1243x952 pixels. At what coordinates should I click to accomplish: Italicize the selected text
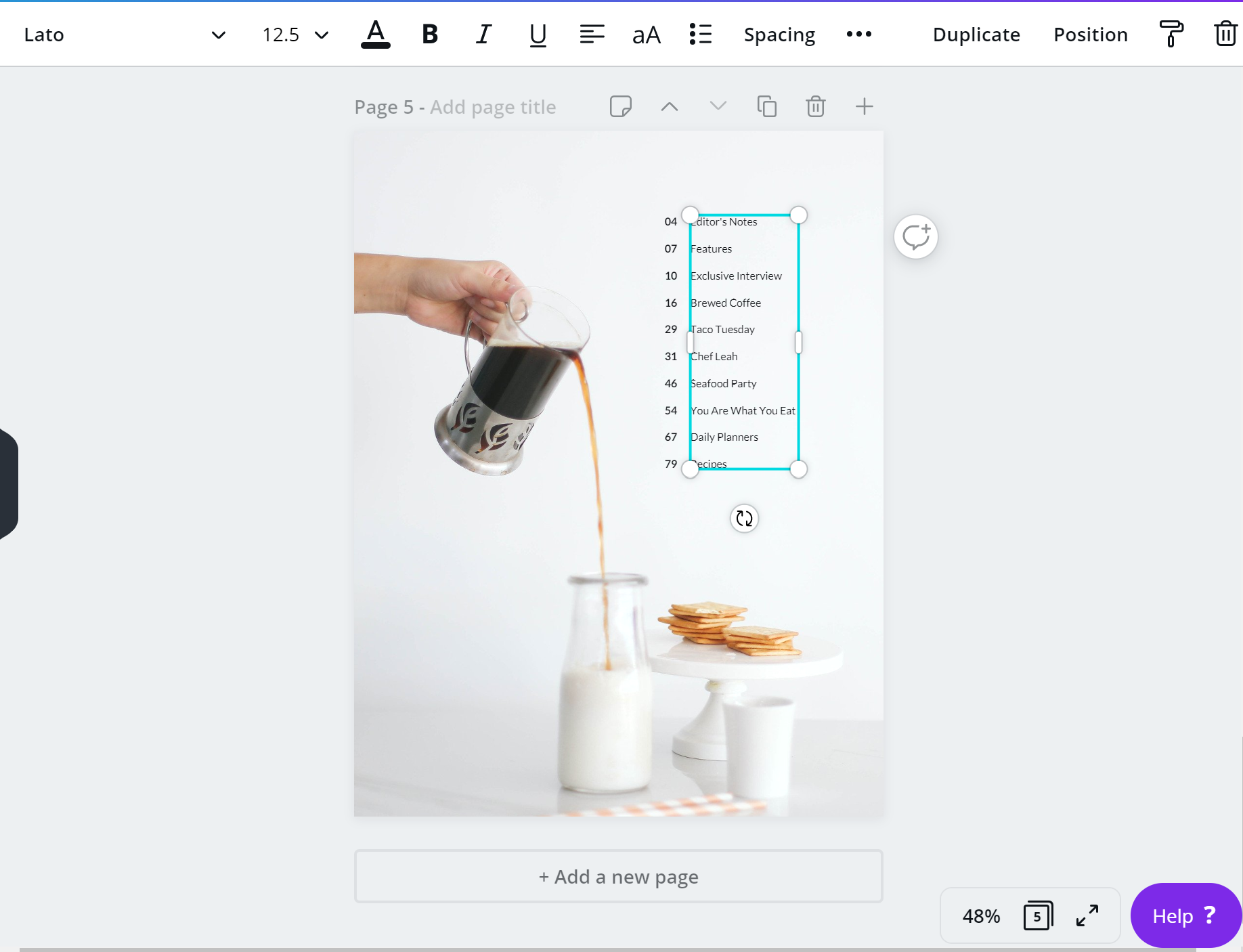tap(483, 34)
